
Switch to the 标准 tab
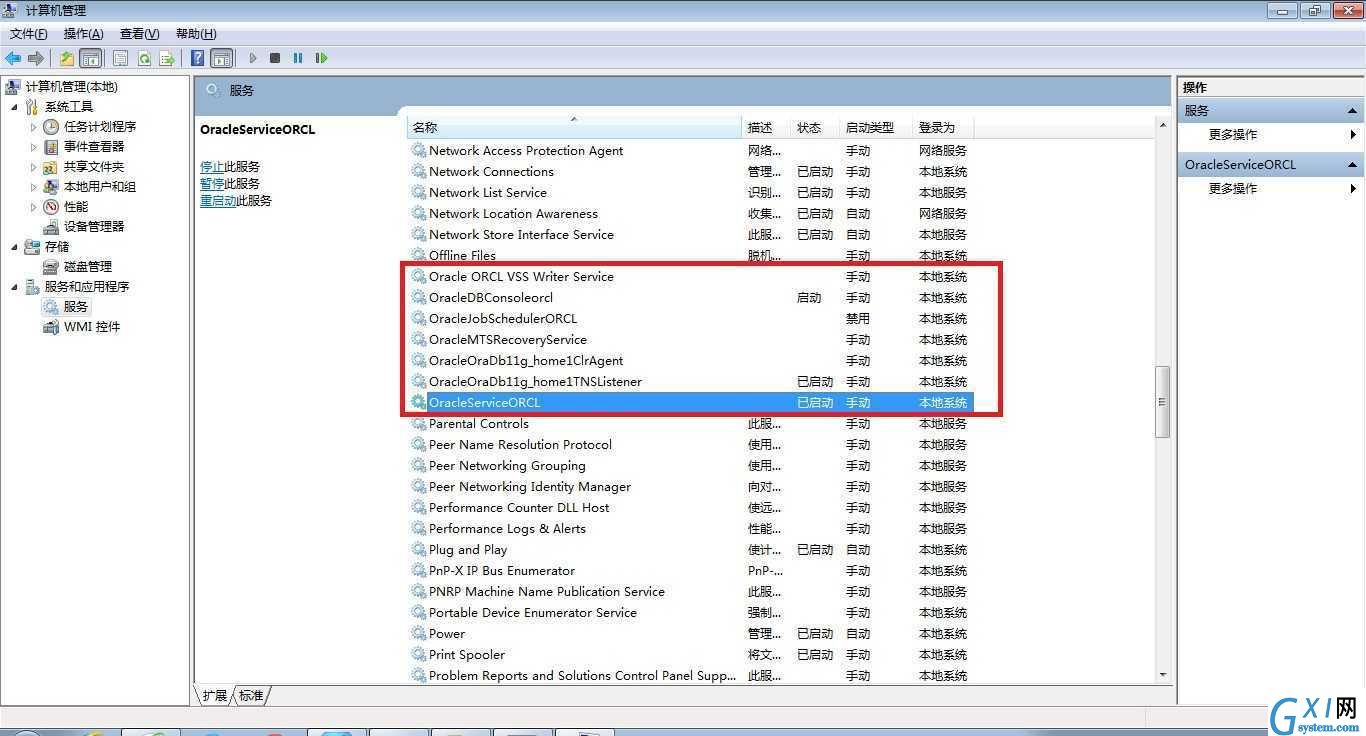tap(251, 695)
